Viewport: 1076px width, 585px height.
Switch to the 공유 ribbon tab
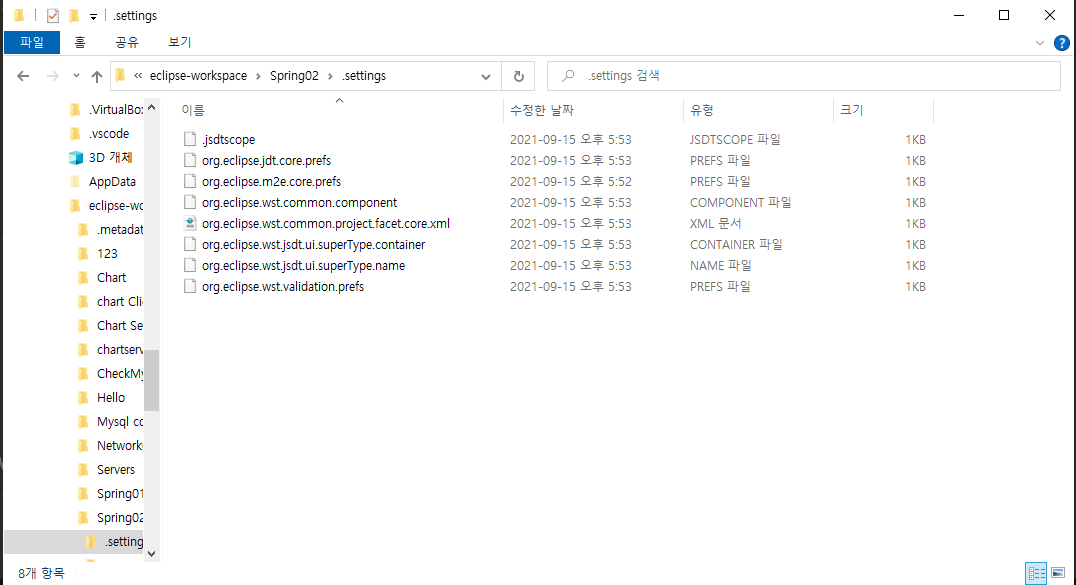click(x=126, y=42)
